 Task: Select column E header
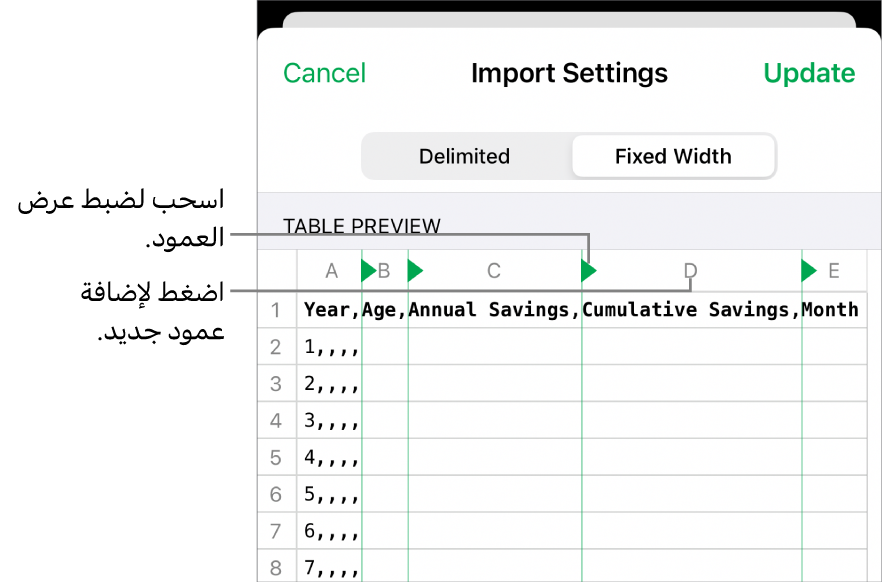[833, 271]
